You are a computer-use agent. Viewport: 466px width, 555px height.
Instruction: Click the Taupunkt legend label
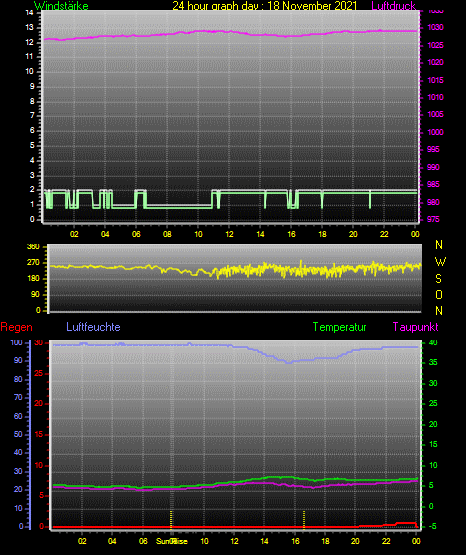pyautogui.click(x=415, y=327)
